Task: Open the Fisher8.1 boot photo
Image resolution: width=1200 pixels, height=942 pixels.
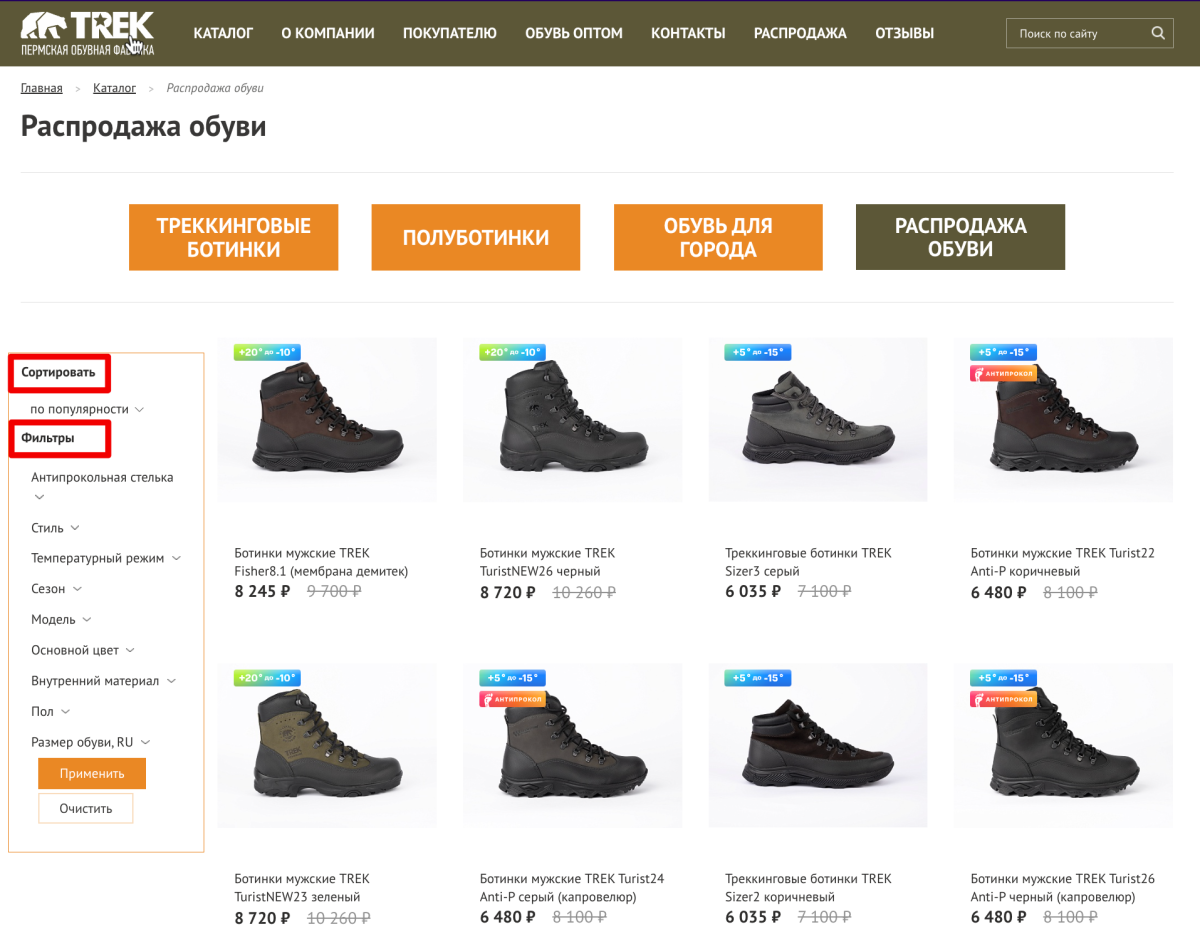Action: point(327,420)
